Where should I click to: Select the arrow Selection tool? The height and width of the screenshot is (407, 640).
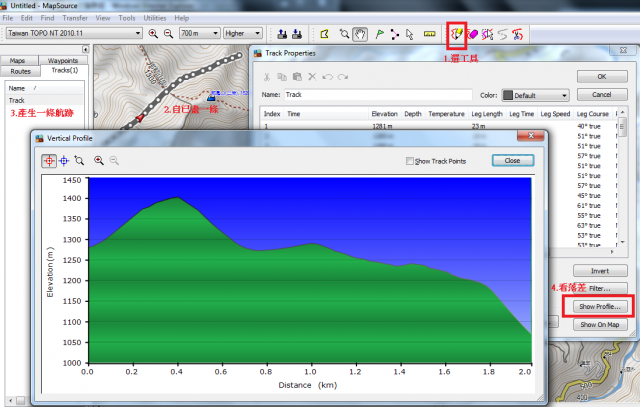click(x=410, y=34)
